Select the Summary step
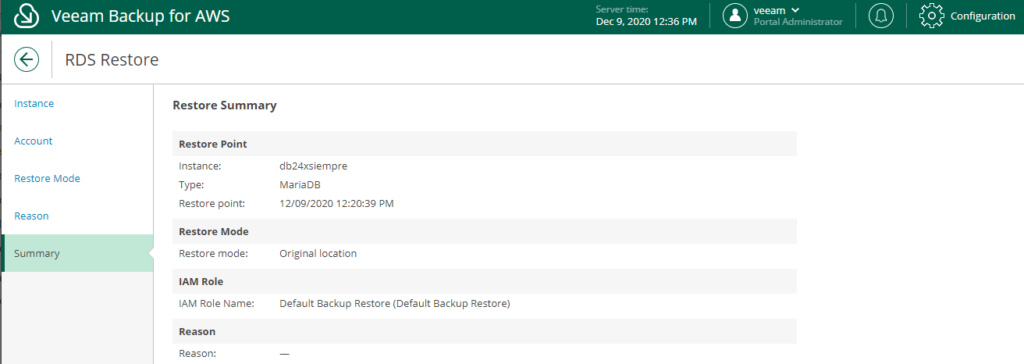 pyautogui.click(x=77, y=253)
